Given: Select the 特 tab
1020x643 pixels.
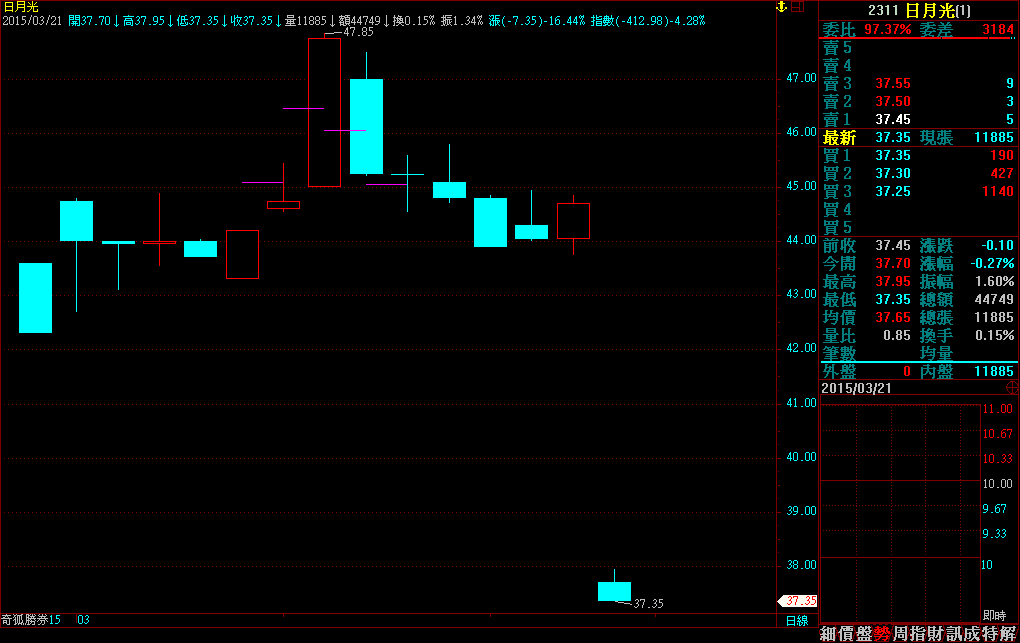Looking at the screenshot, I should (x=989, y=633).
